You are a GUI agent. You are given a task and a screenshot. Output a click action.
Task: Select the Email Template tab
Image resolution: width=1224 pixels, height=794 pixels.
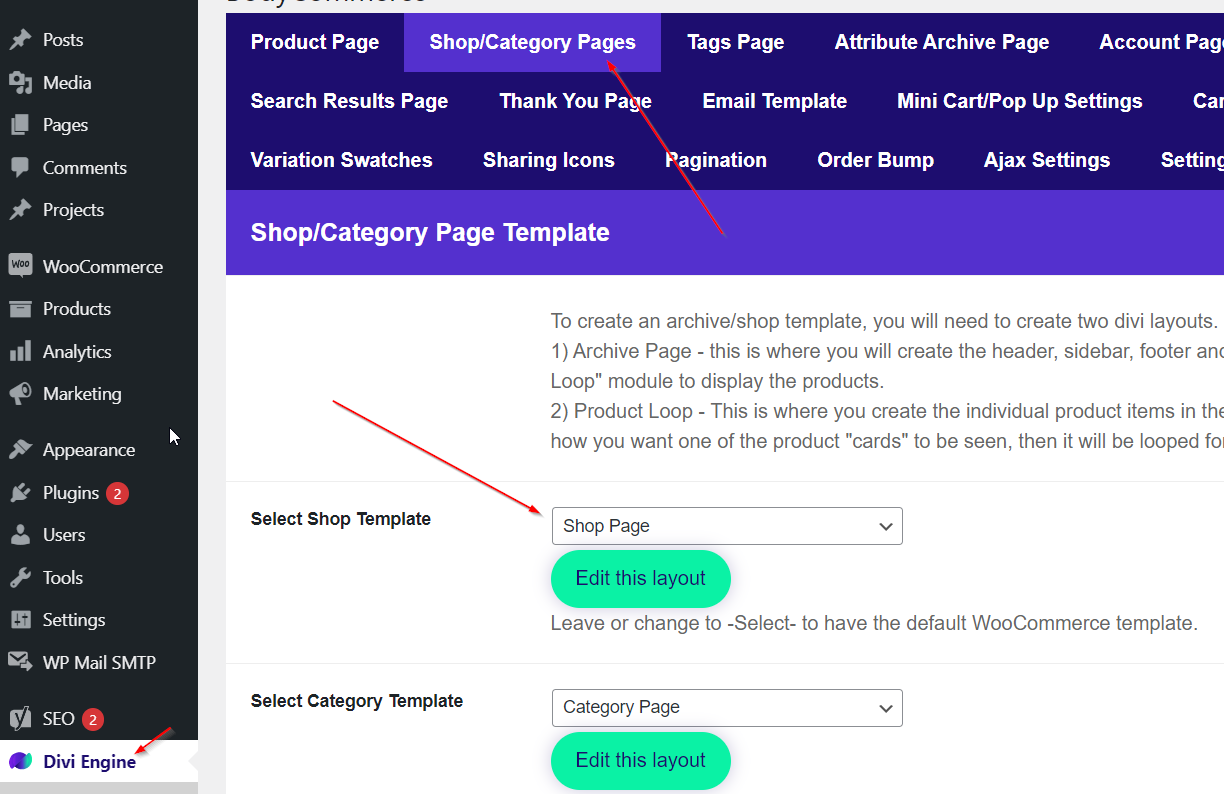click(x=774, y=101)
